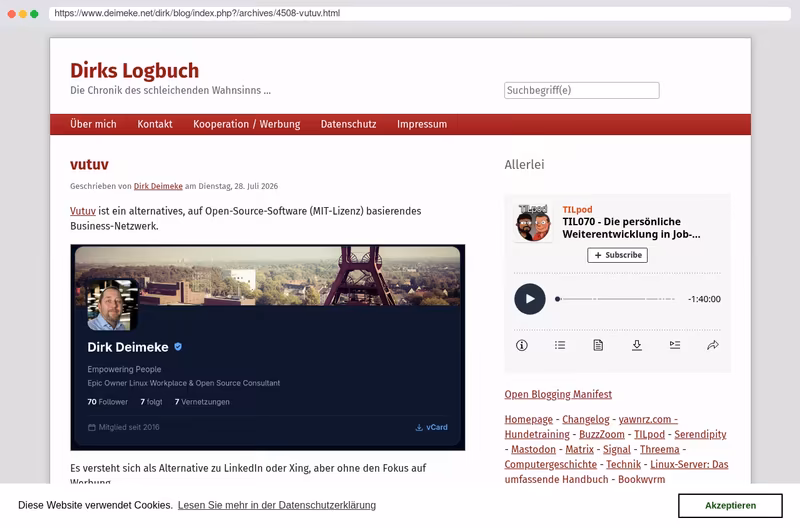
Task: Open episode info icon in podcast player
Action: click(x=521, y=345)
